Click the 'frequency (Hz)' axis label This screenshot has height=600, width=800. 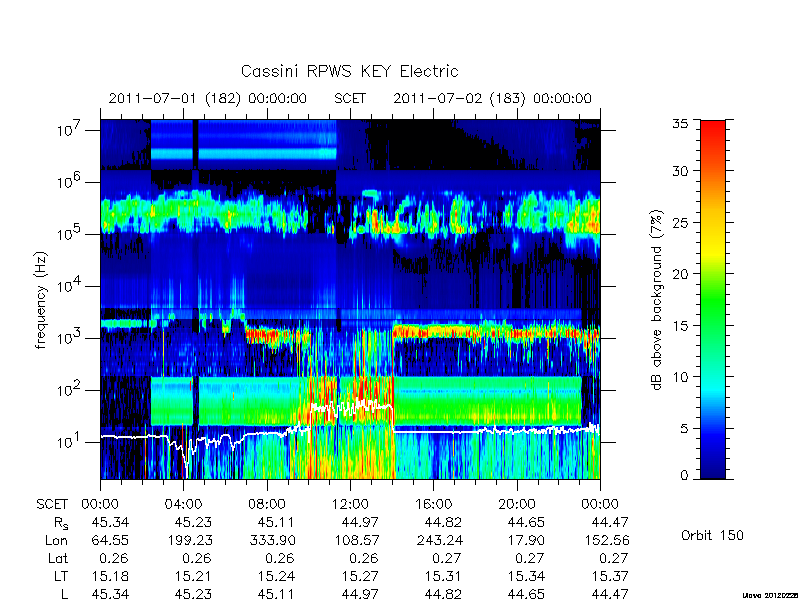tap(41, 299)
